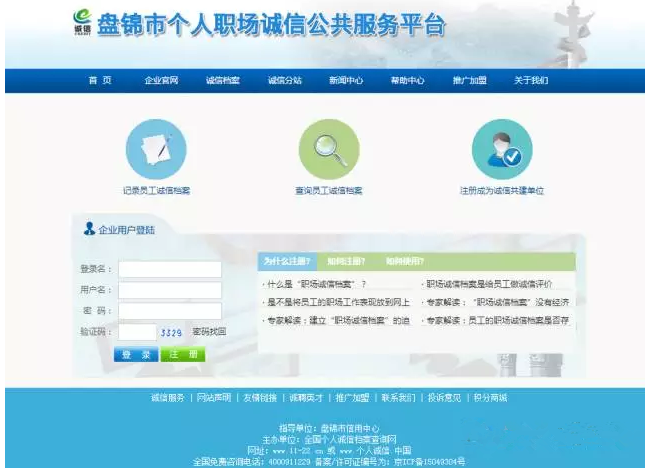This screenshot has width=645, height=468.
Task: Open 帮助中心 in the navigation bar
Action: (407, 80)
